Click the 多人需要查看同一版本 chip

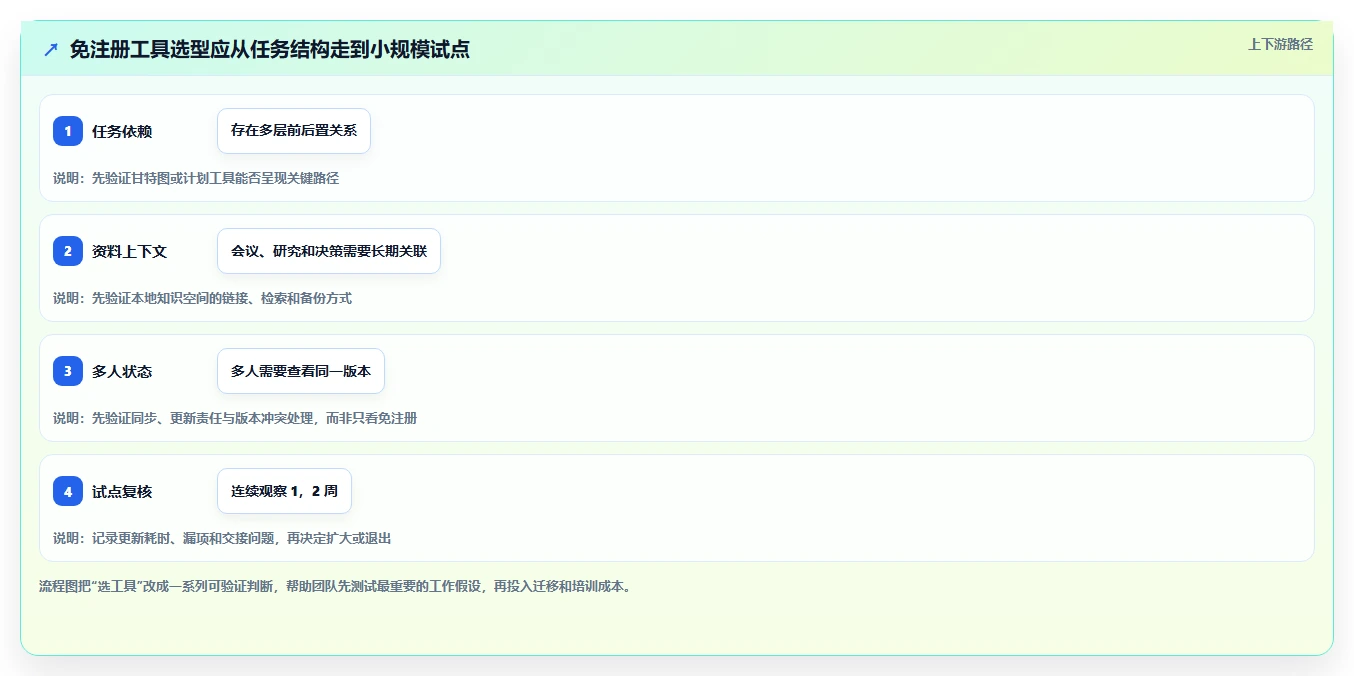(x=301, y=371)
